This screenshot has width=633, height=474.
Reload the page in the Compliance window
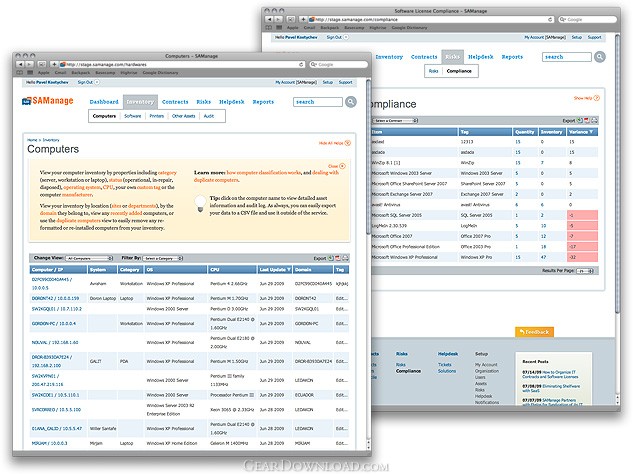tap(550, 19)
